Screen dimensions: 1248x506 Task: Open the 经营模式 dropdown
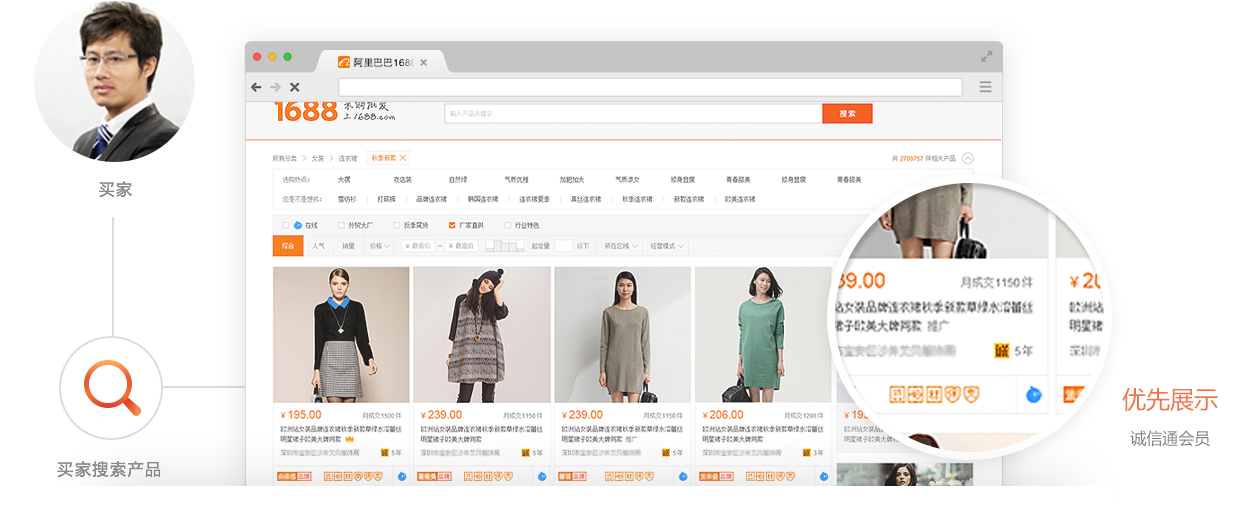pos(666,245)
